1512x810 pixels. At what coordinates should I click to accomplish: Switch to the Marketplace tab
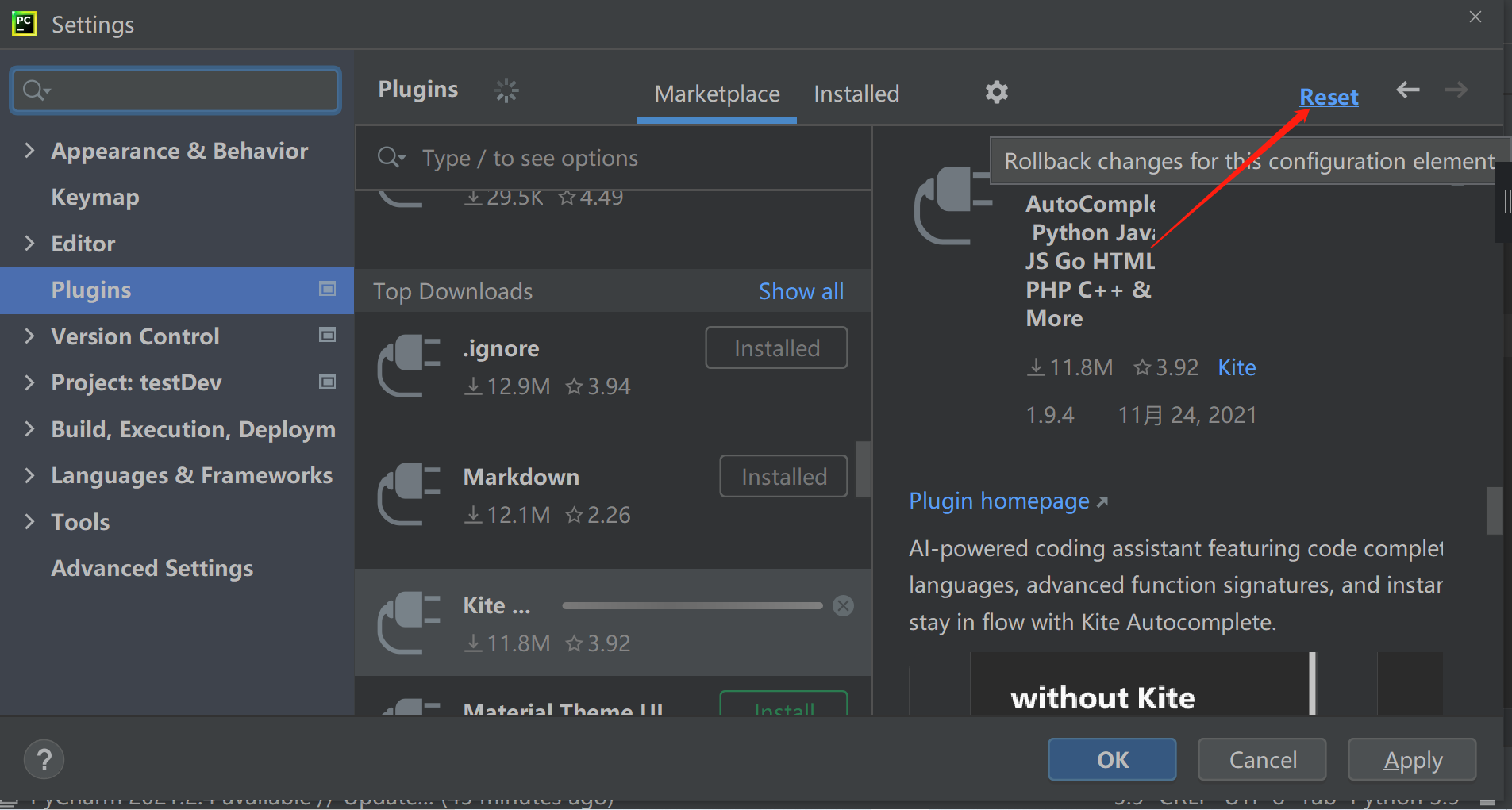point(717,94)
